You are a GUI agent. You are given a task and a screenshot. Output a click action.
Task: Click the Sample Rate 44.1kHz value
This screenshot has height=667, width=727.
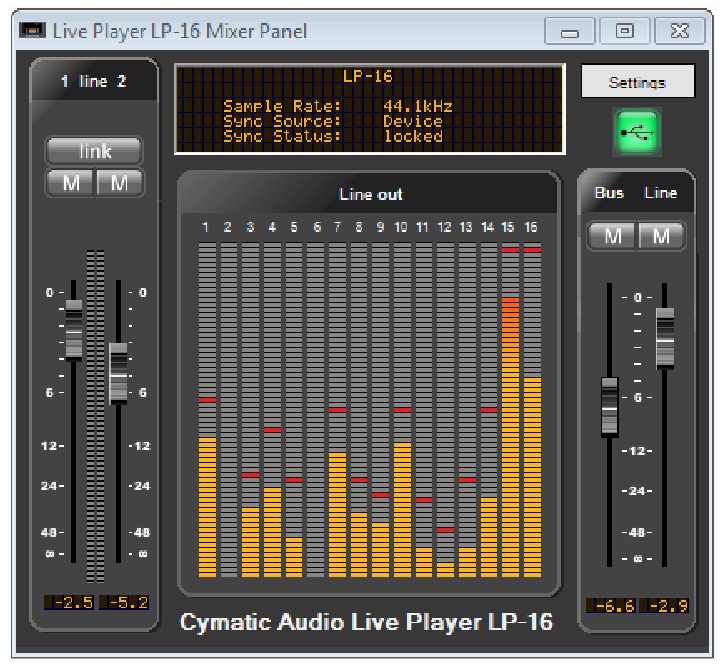[418, 106]
